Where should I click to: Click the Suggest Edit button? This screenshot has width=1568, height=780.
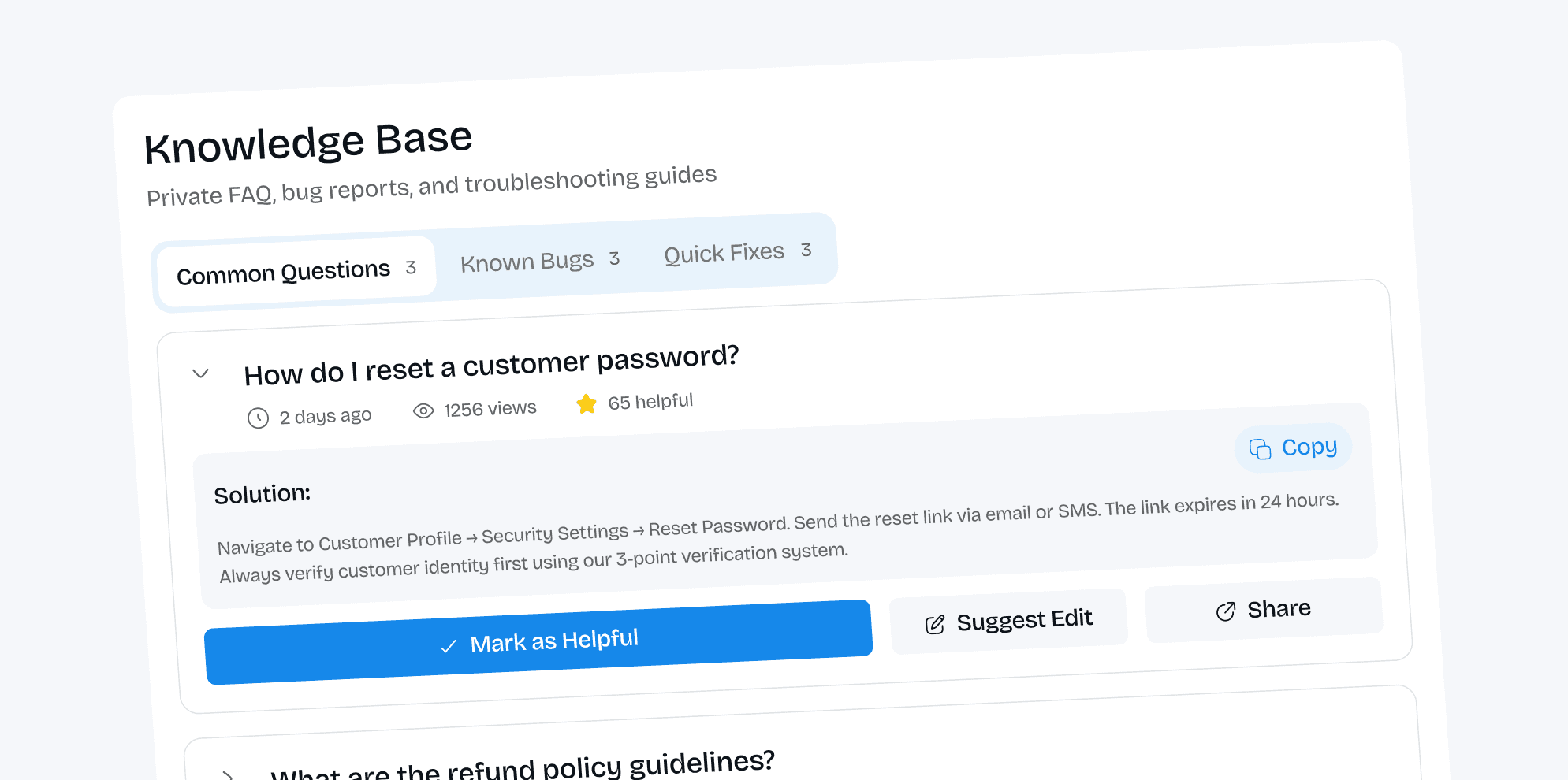1008,621
